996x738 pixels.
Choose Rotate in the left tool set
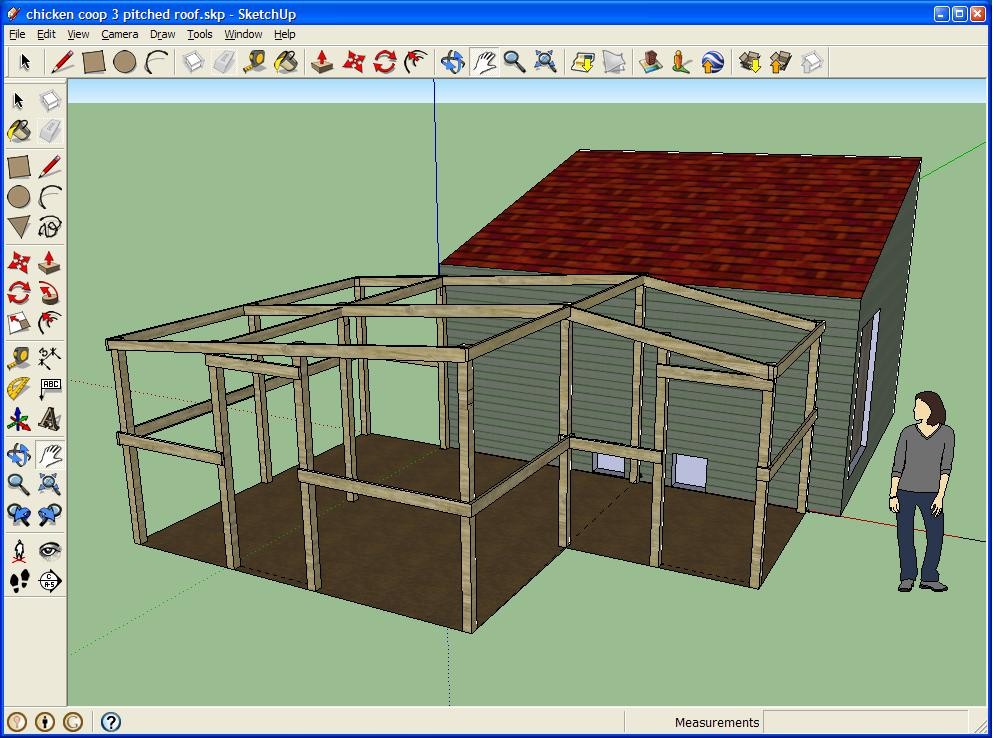tap(18, 293)
